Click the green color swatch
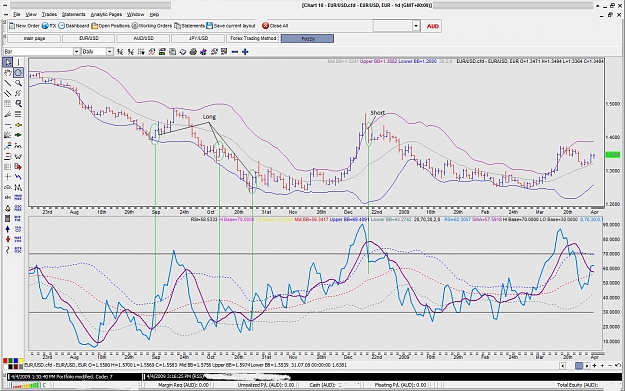 point(10,360)
